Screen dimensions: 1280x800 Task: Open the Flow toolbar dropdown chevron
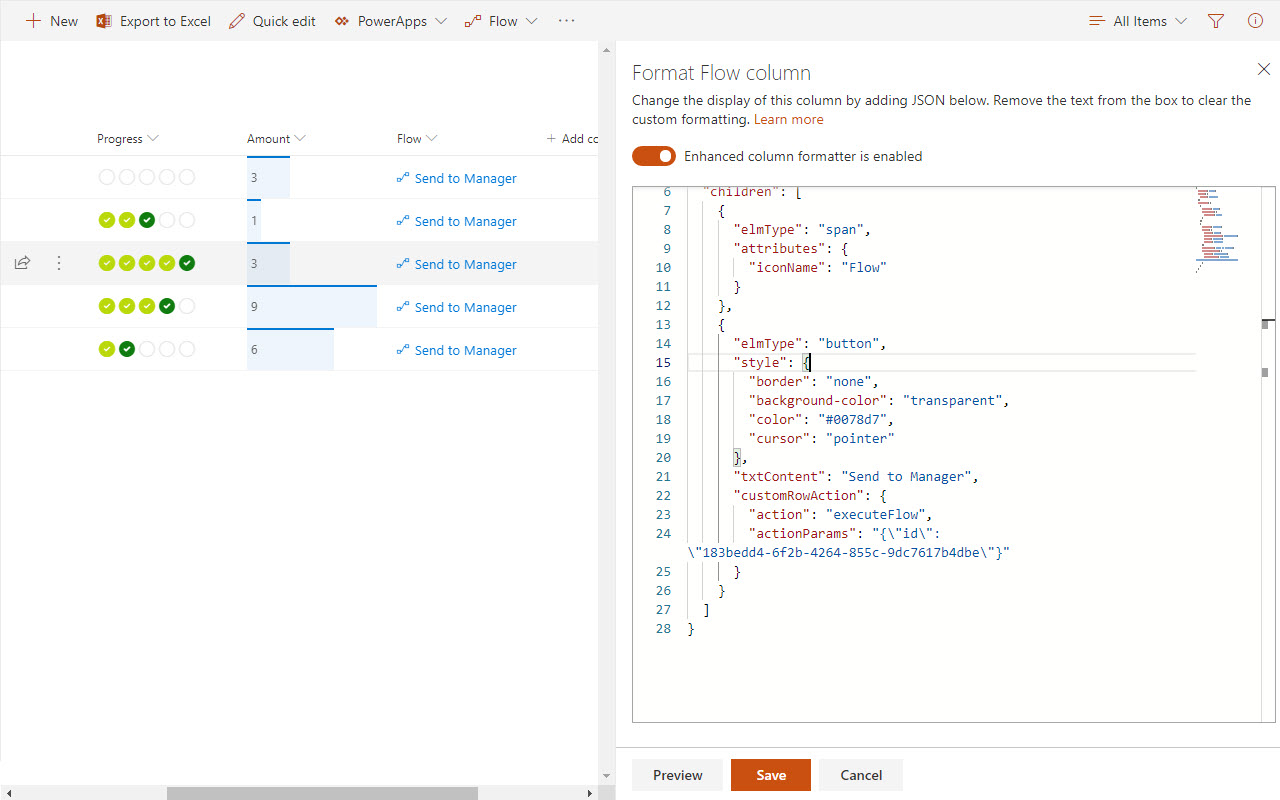pyautogui.click(x=531, y=21)
